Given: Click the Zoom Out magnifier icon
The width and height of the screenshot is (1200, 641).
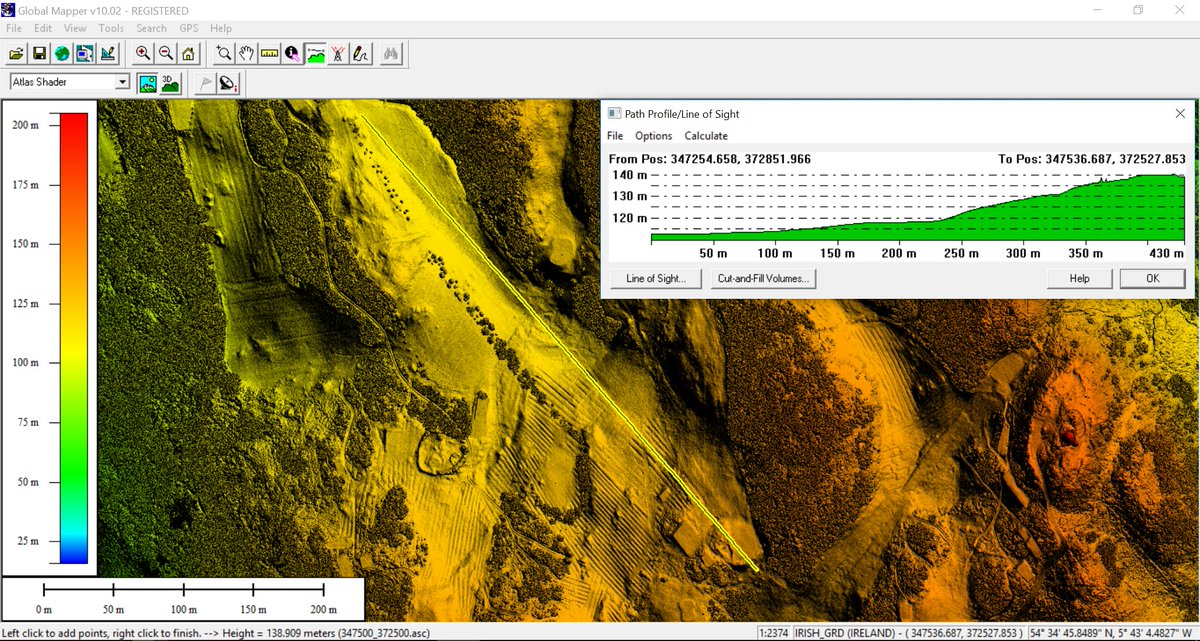Looking at the screenshot, I should (x=166, y=53).
